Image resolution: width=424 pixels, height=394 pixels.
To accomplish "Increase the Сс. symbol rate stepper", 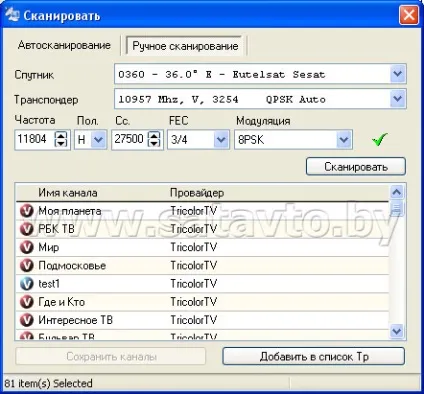I will click(154, 135).
